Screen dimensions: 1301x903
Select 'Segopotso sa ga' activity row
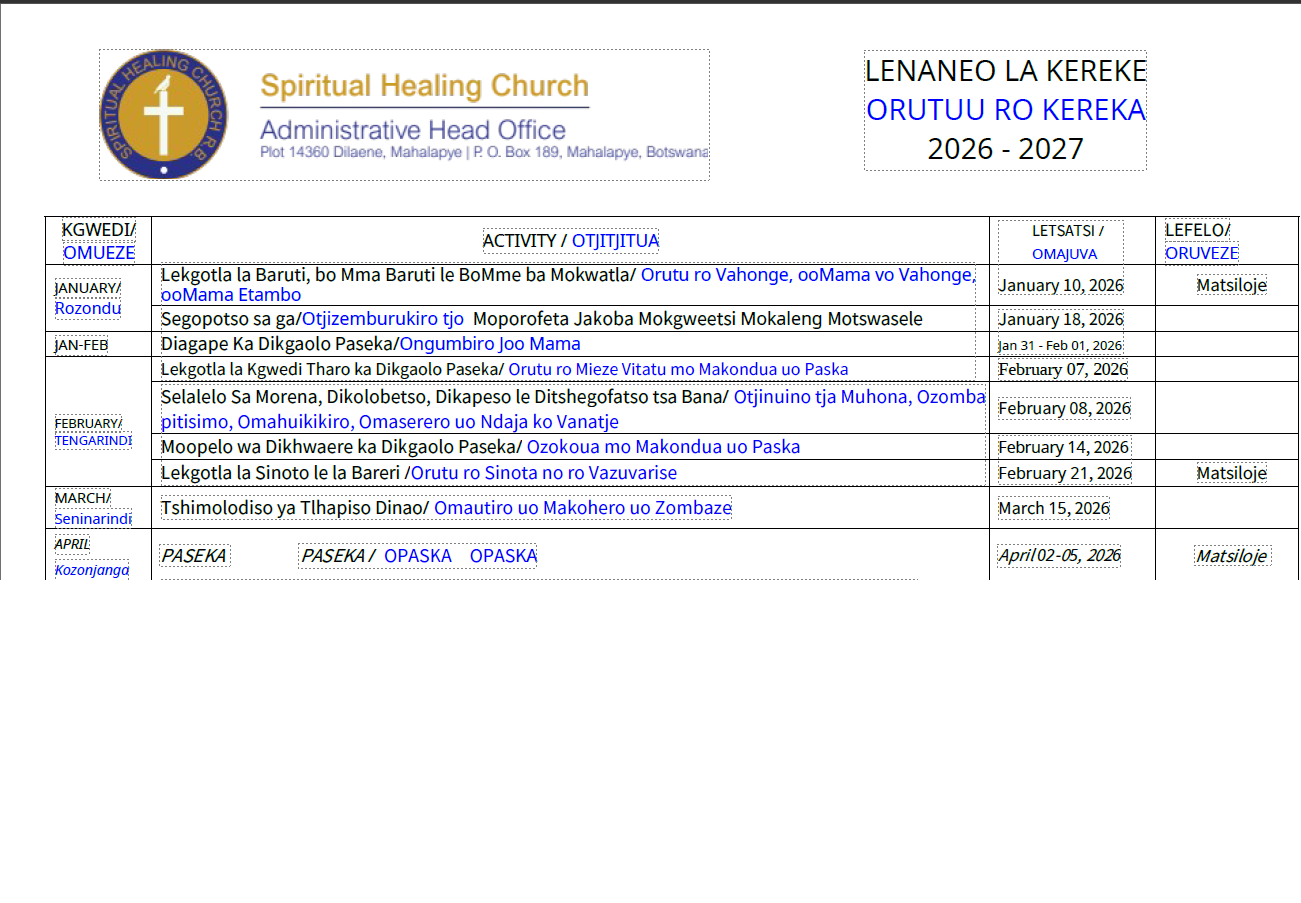point(542,319)
